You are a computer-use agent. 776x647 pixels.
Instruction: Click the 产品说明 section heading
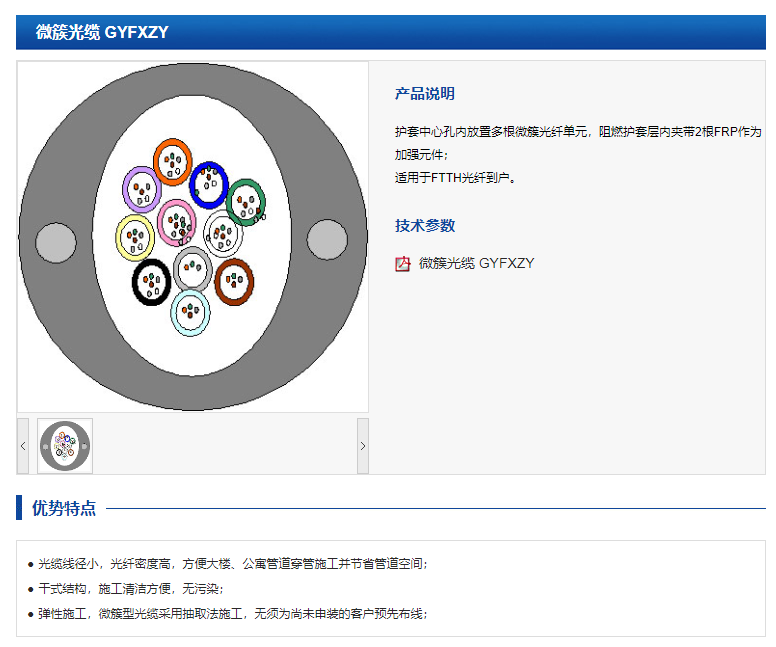click(x=425, y=94)
